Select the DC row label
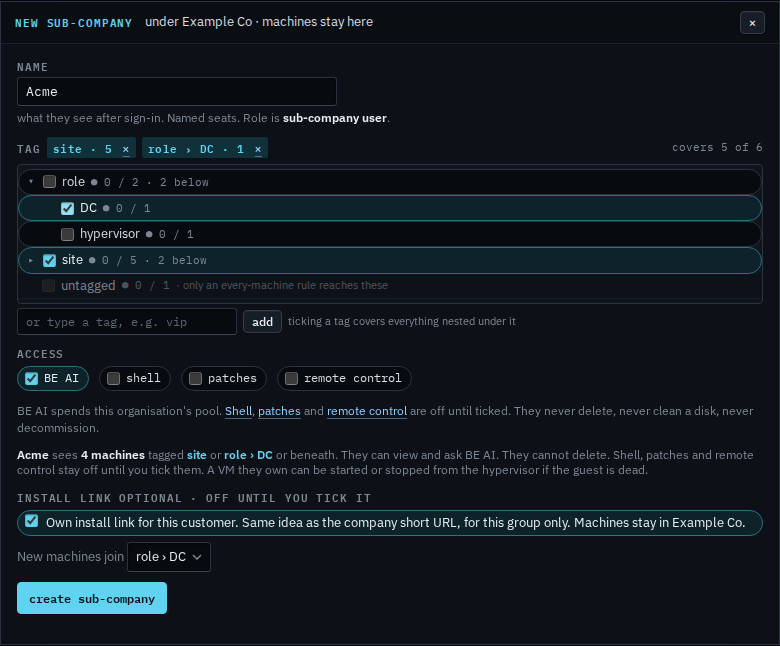The height and width of the screenshot is (646, 780). 88,208
